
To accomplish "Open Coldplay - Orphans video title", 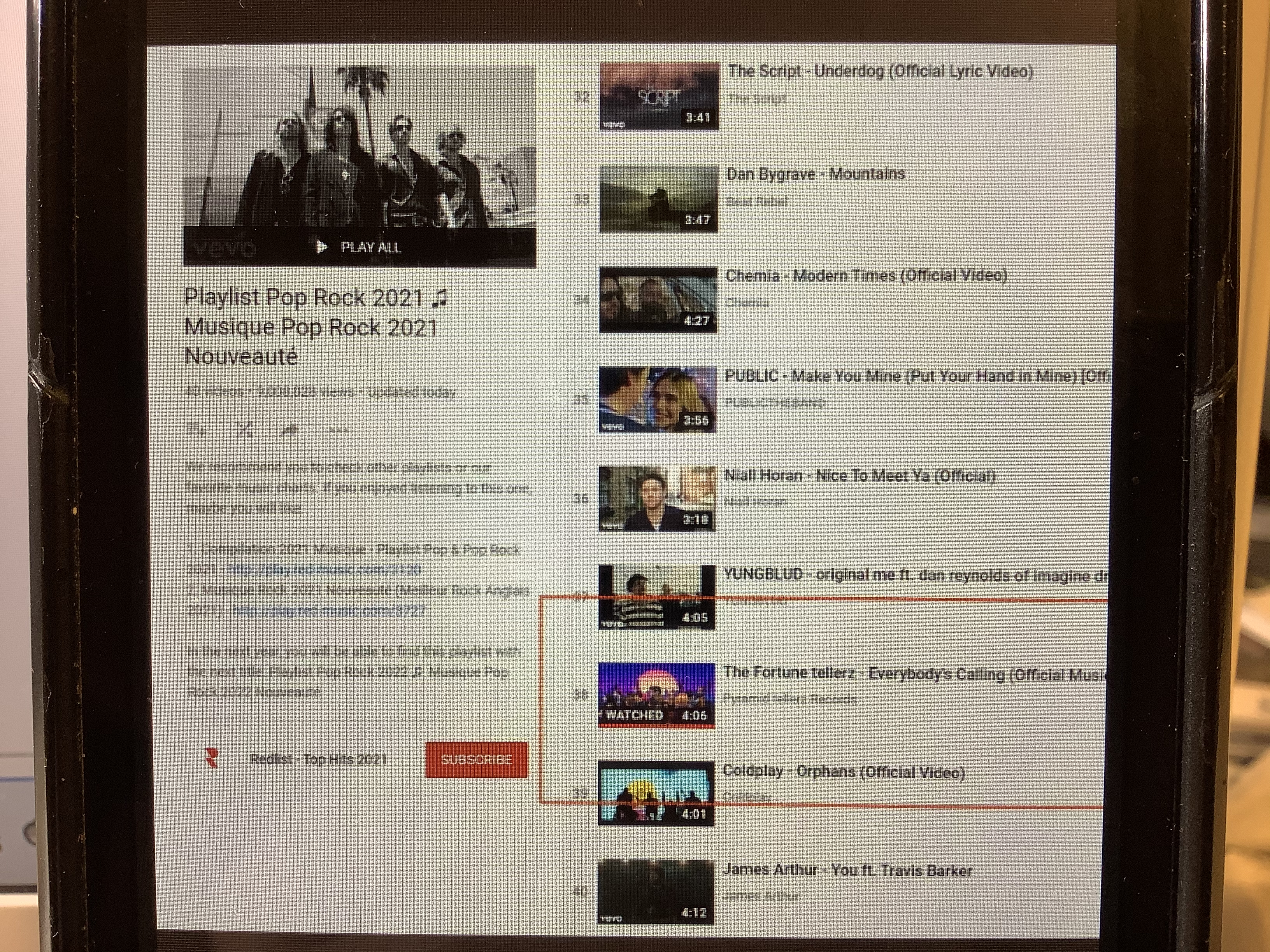I will click(843, 772).
